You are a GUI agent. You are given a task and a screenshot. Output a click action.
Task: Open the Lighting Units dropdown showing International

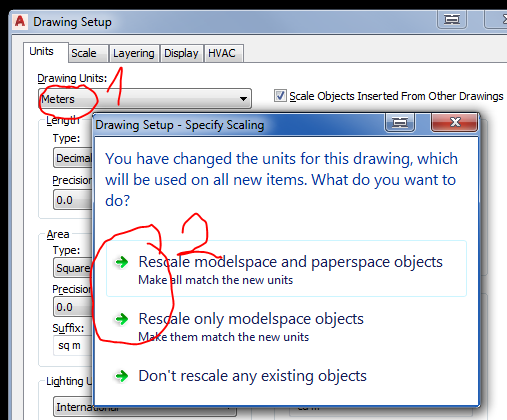point(145,407)
